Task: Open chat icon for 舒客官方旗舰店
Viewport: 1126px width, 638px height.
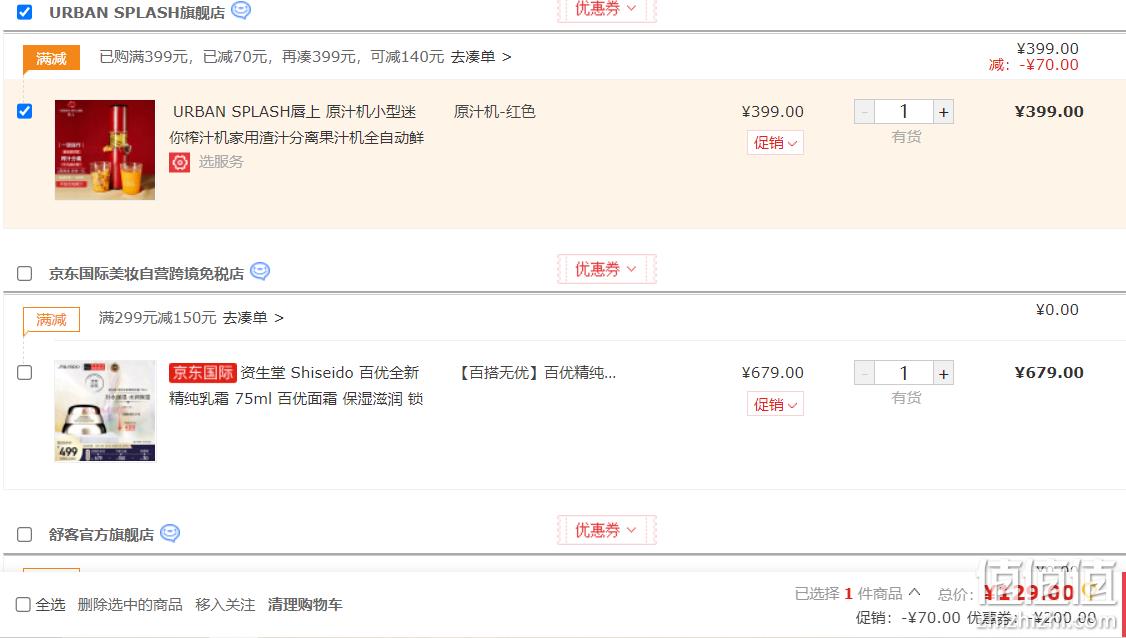Action: pos(170,533)
